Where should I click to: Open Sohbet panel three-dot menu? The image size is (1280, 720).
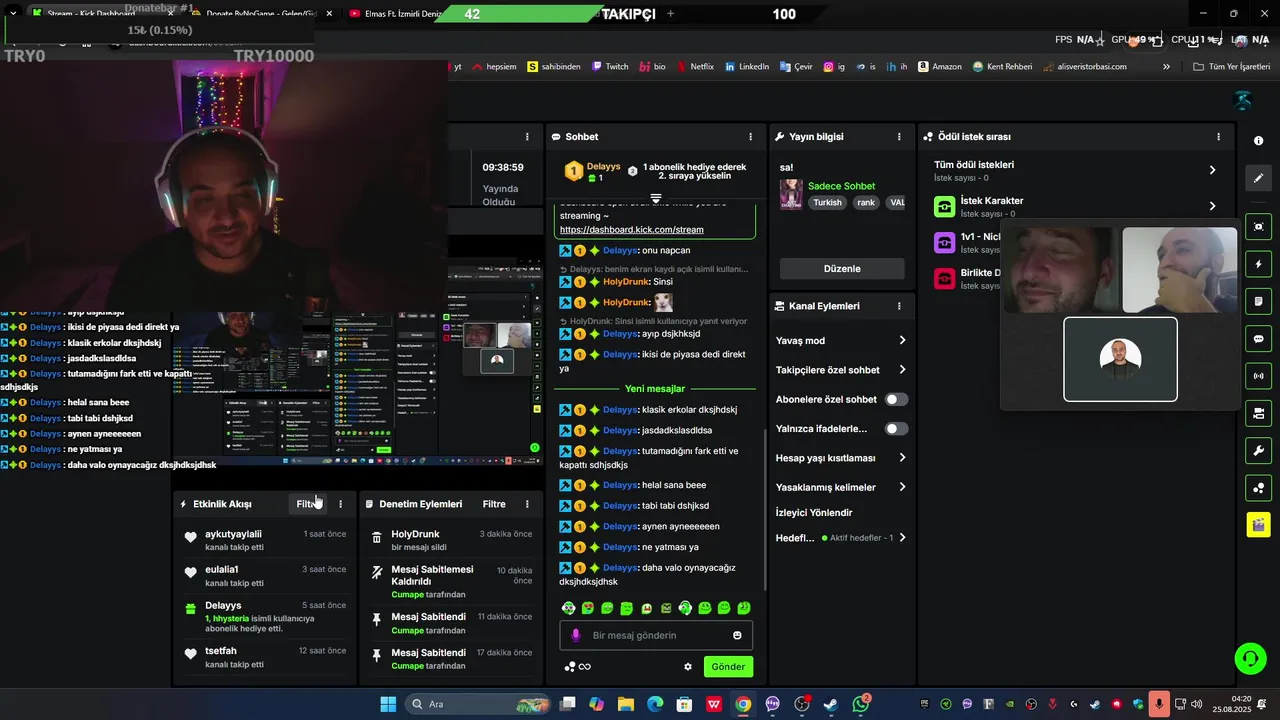pos(750,137)
